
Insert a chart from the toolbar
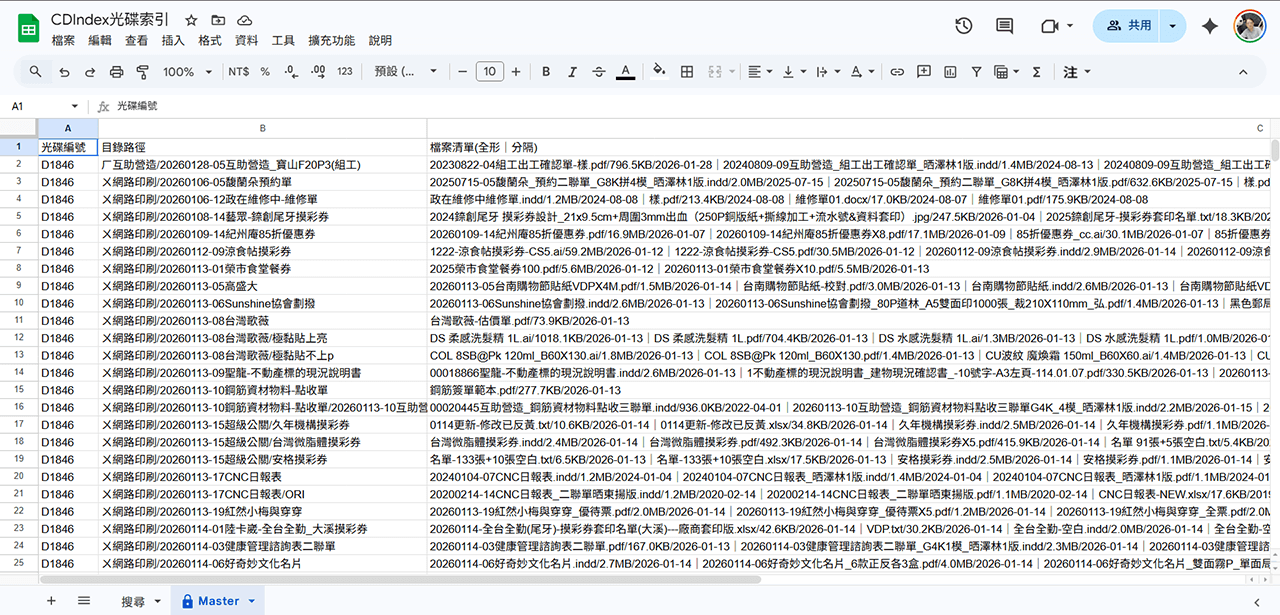click(949, 72)
